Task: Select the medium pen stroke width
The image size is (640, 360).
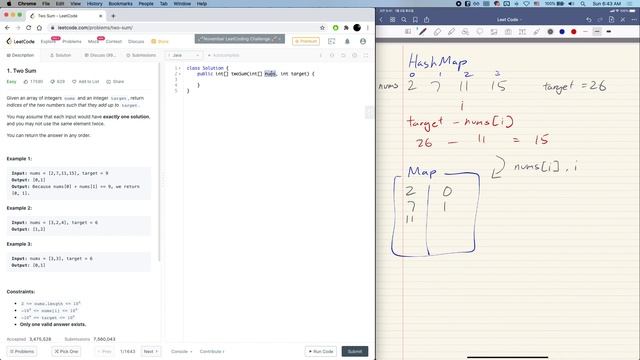Action: point(597,31)
